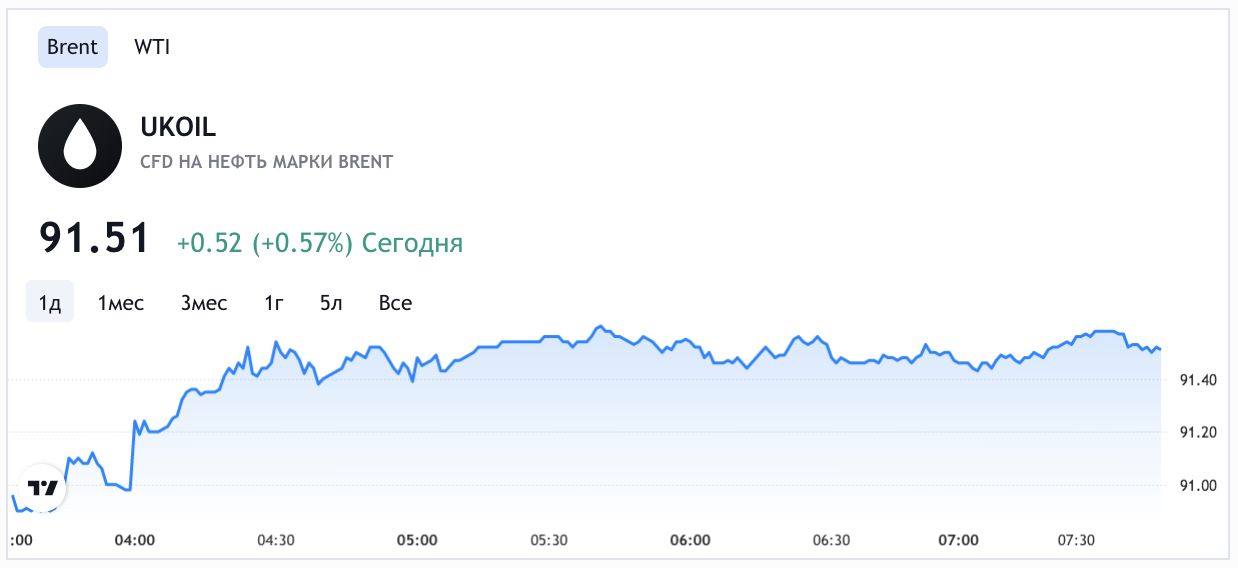Image resolution: width=1238 pixels, height=568 pixels.
Task: Click the 05:30 time axis label
Action: pyautogui.click(x=549, y=540)
